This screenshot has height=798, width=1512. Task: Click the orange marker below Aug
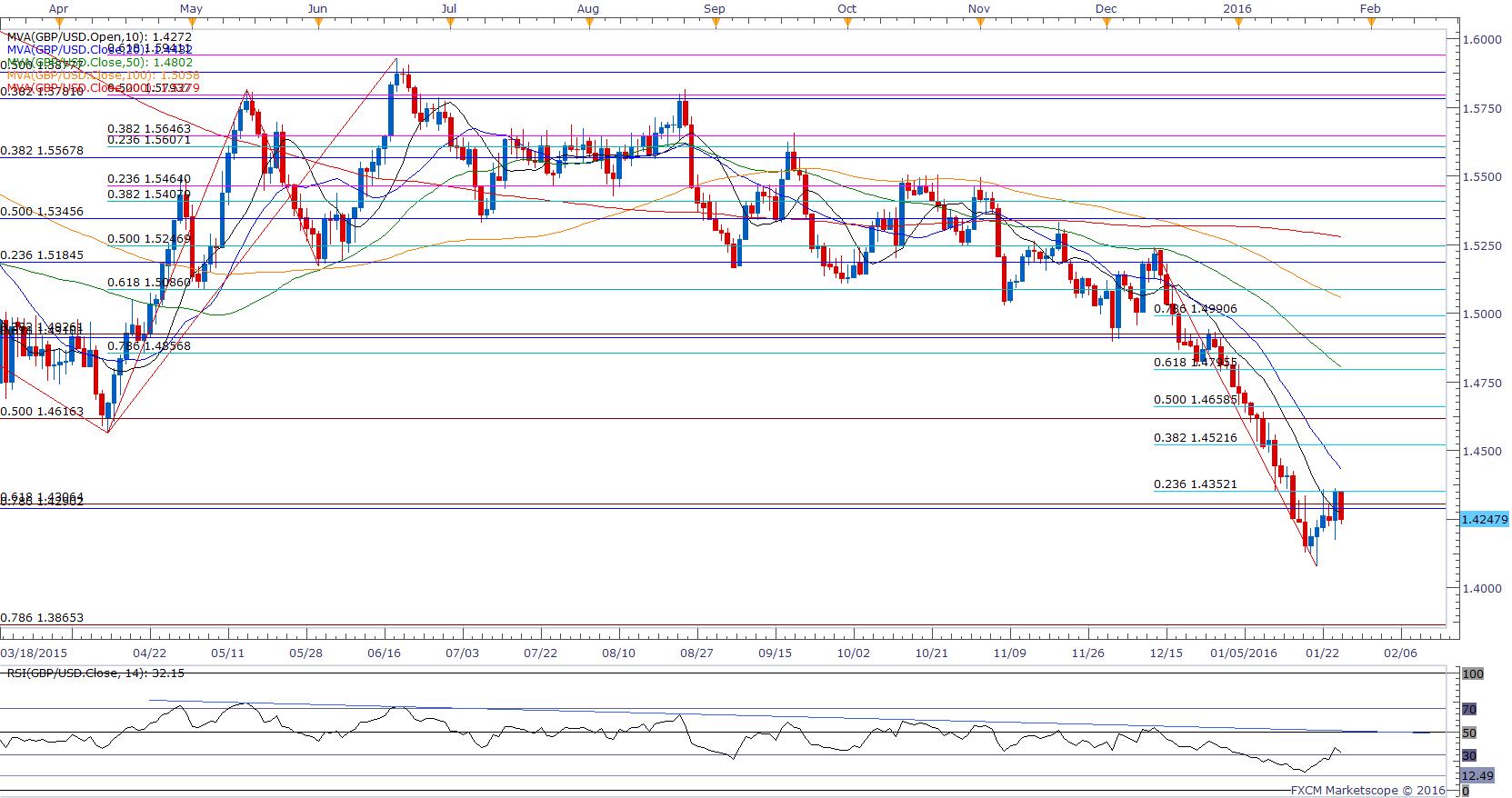click(589, 24)
